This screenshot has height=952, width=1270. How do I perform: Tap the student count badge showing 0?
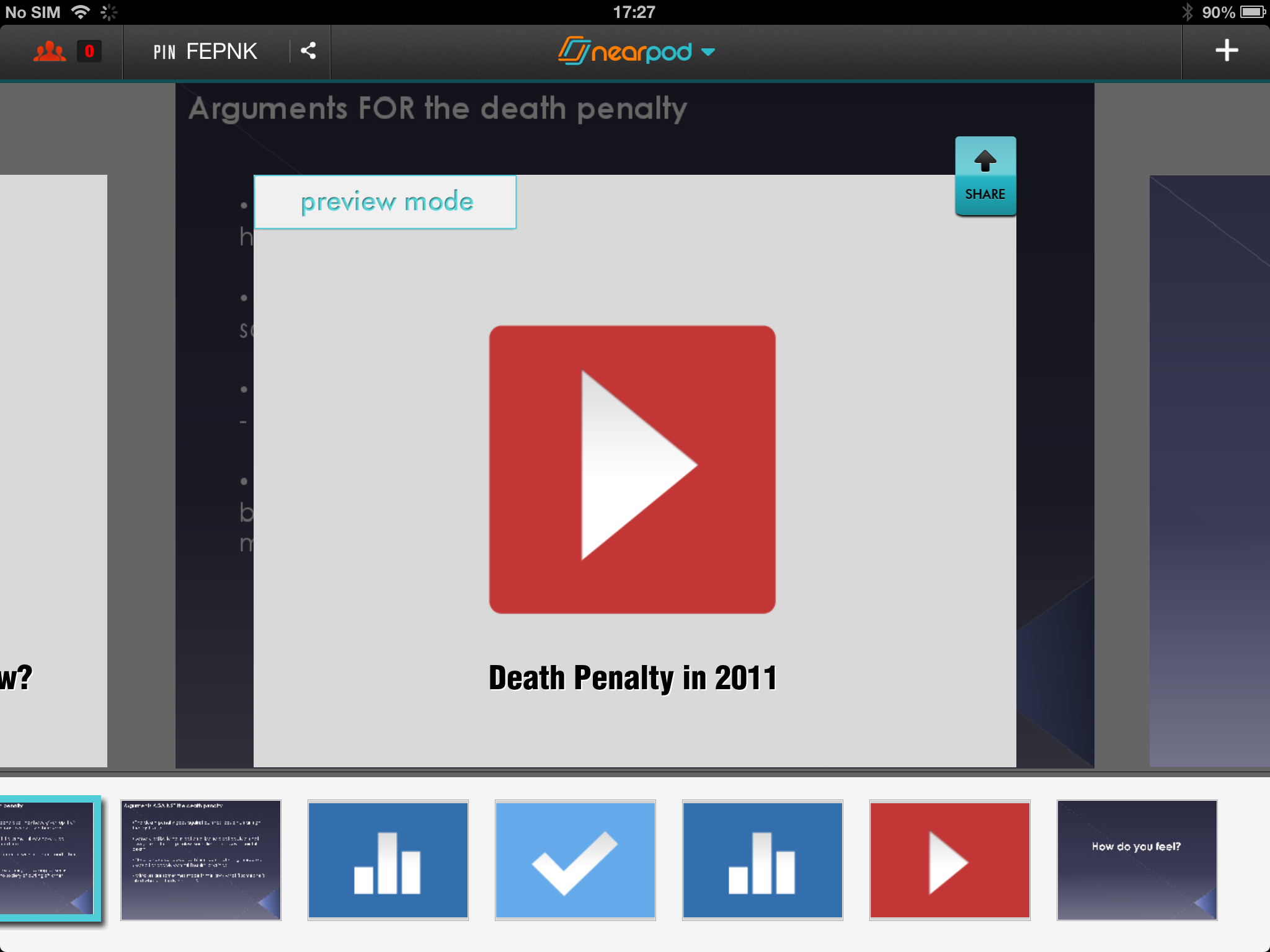point(89,51)
